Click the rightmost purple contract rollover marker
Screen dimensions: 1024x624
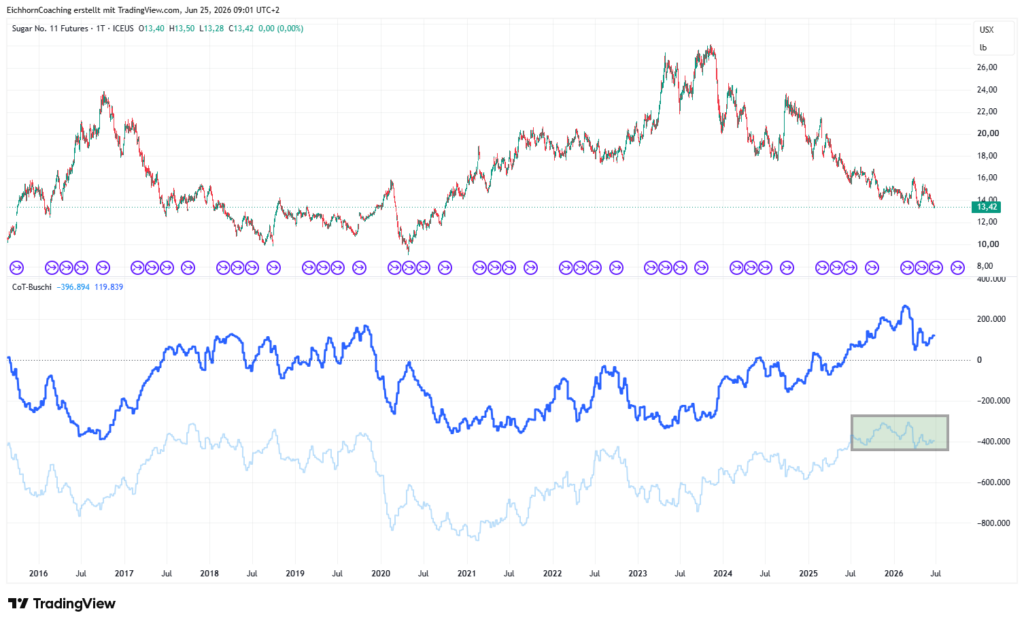[x=957, y=268]
